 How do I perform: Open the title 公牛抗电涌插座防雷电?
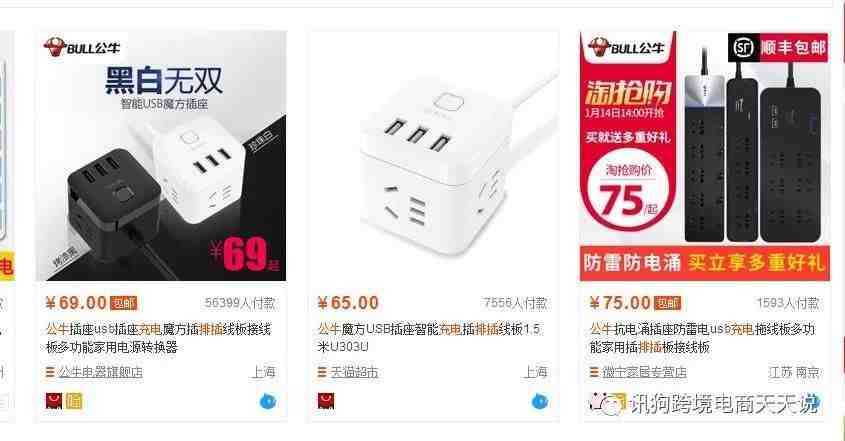[x=703, y=337]
